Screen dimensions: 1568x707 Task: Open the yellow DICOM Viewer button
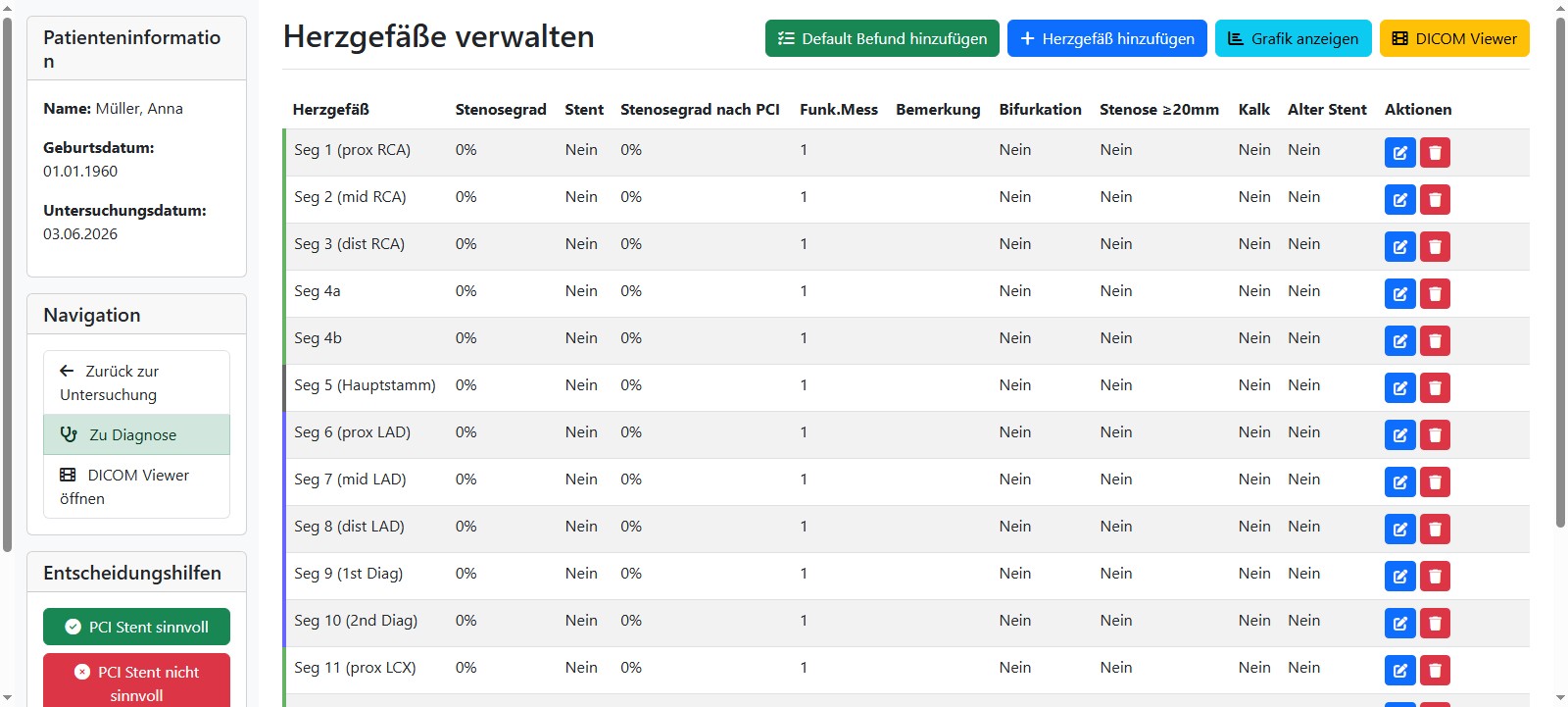[x=1454, y=38]
